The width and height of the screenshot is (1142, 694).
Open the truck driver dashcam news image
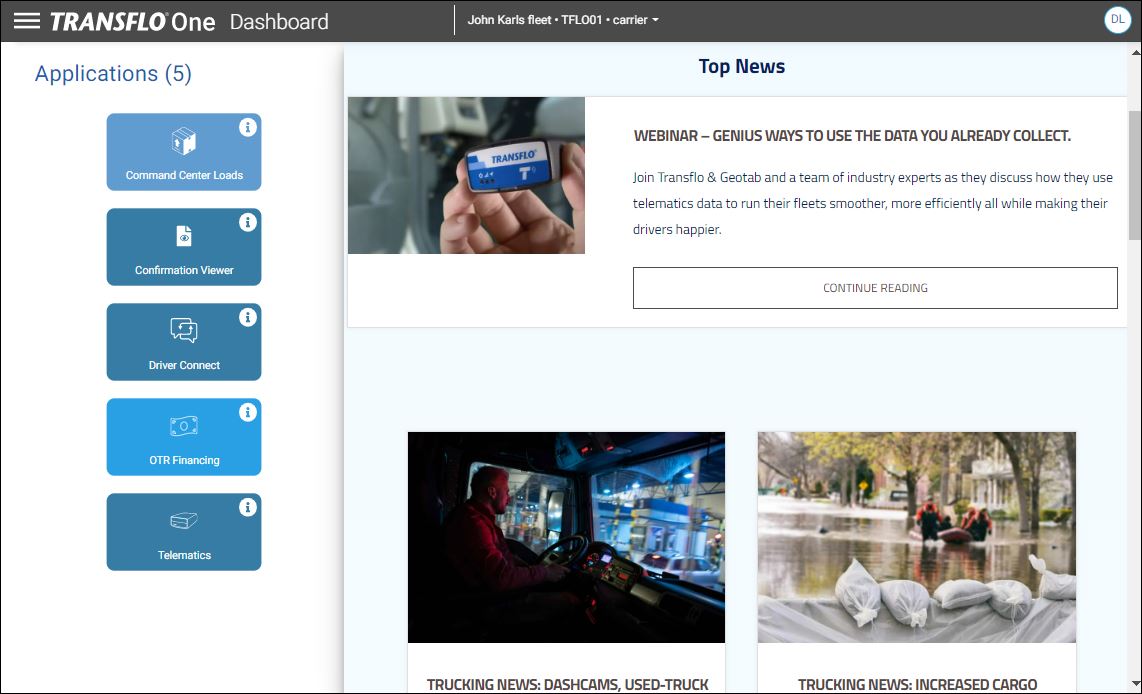[566, 537]
